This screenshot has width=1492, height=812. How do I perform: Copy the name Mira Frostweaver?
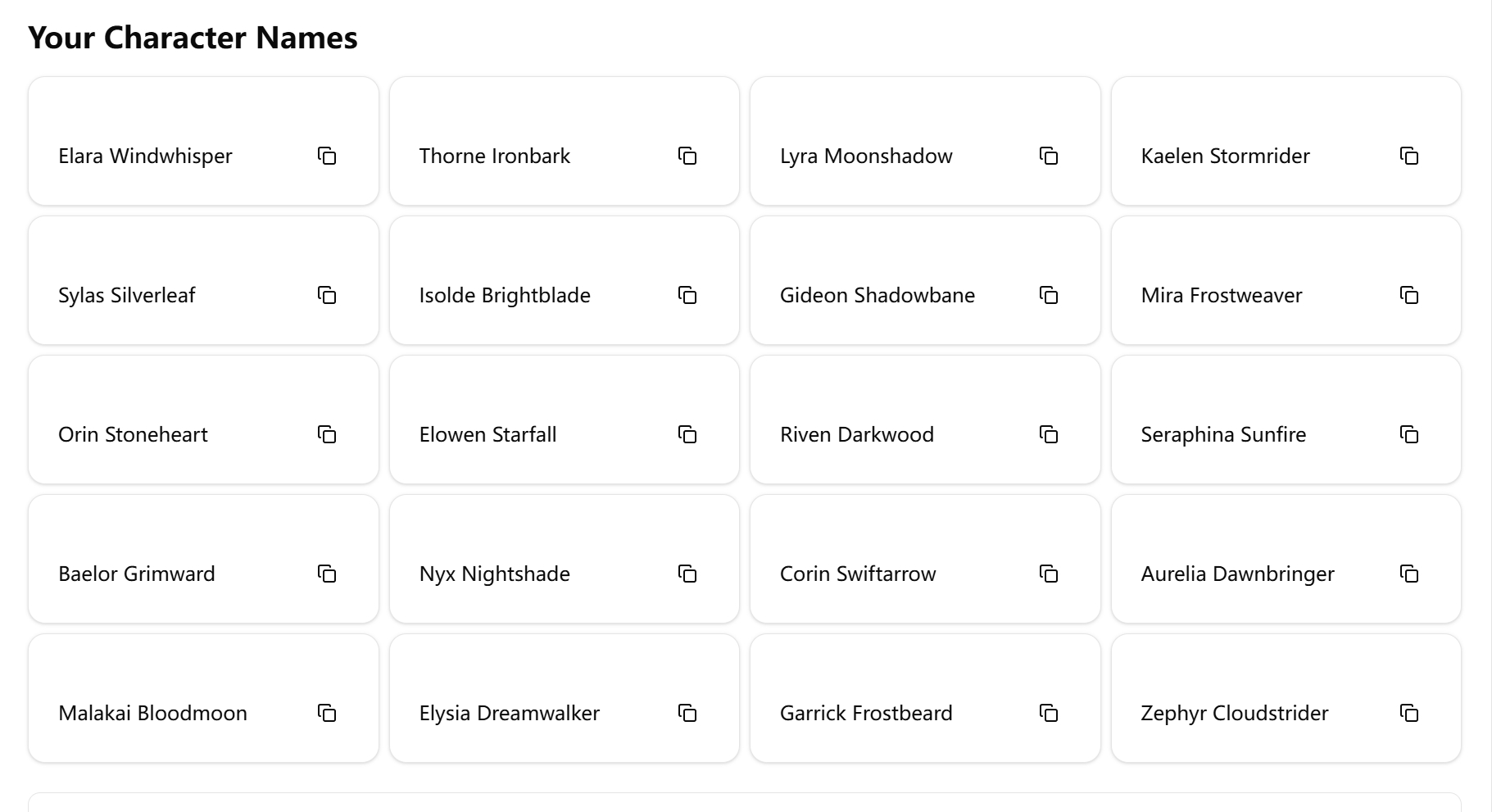(x=1410, y=295)
